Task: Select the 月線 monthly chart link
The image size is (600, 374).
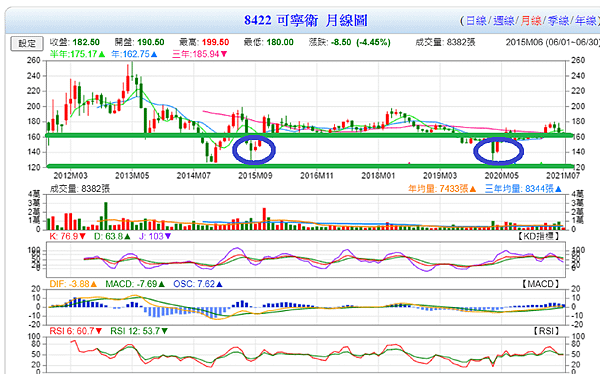Action: point(531,21)
